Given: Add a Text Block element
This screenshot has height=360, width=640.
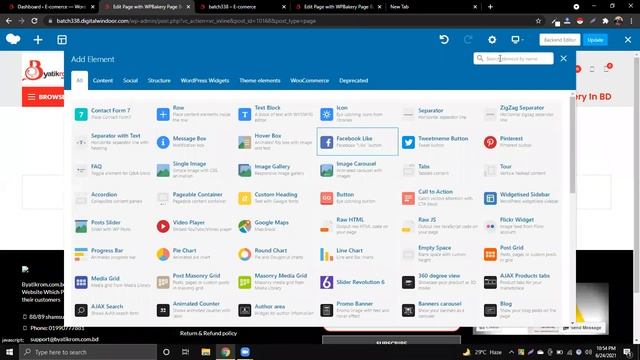Looking at the screenshot, I should 276,114.
